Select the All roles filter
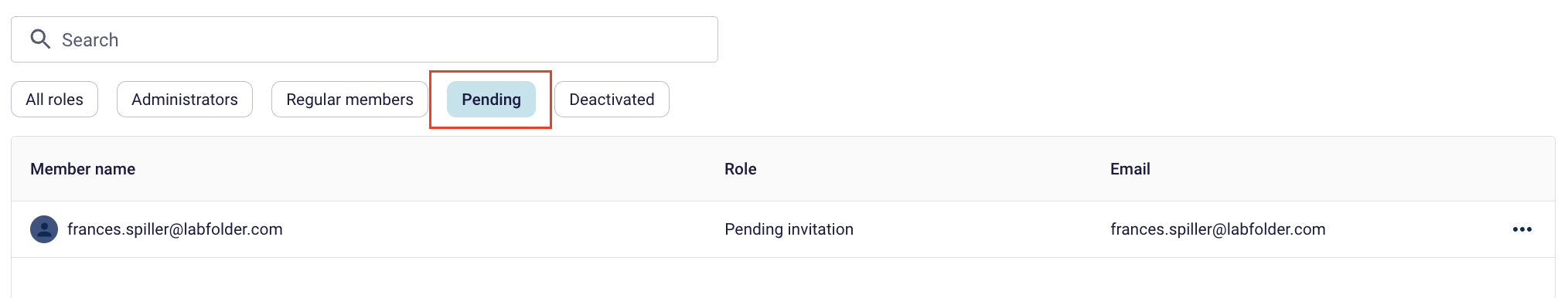 pos(54,100)
